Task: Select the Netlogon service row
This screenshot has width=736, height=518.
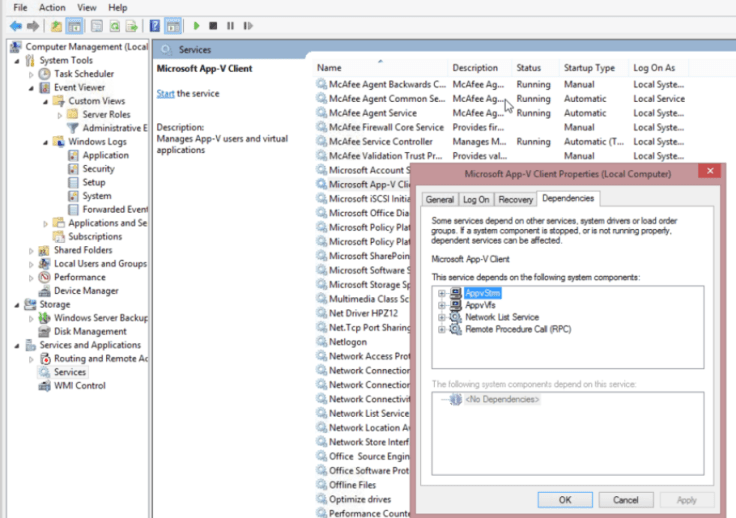Action: 348,342
